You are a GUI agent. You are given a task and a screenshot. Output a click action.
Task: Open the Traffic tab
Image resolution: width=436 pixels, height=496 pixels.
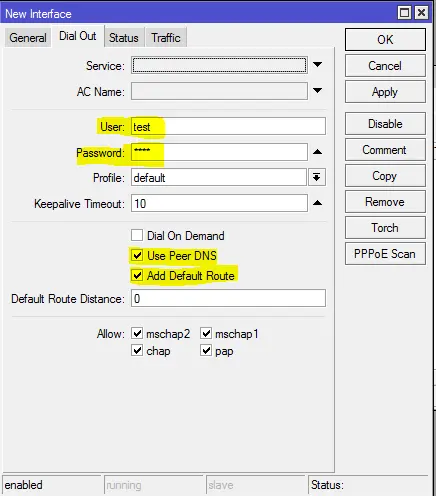(166, 38)
